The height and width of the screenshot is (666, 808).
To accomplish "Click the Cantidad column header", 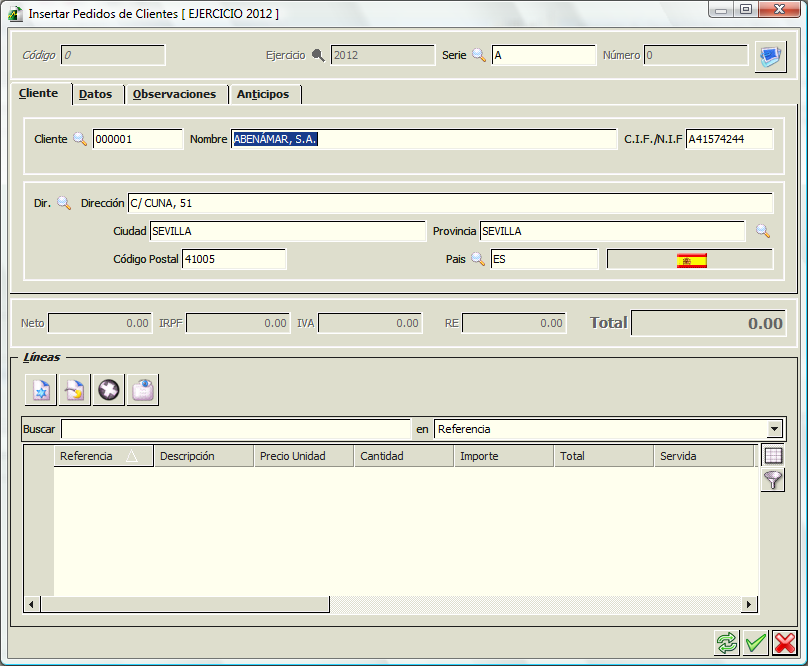I will coord(404,456).
